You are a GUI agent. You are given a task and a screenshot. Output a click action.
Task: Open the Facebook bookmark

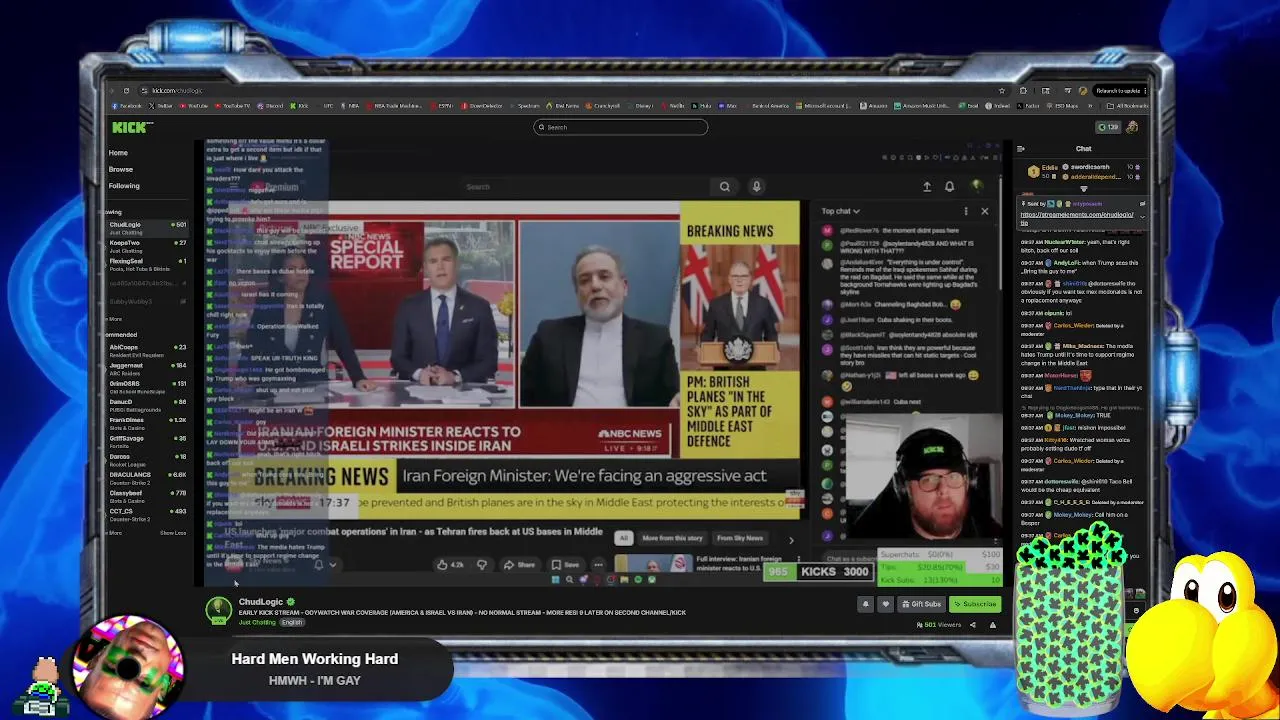tap(128, 105)
